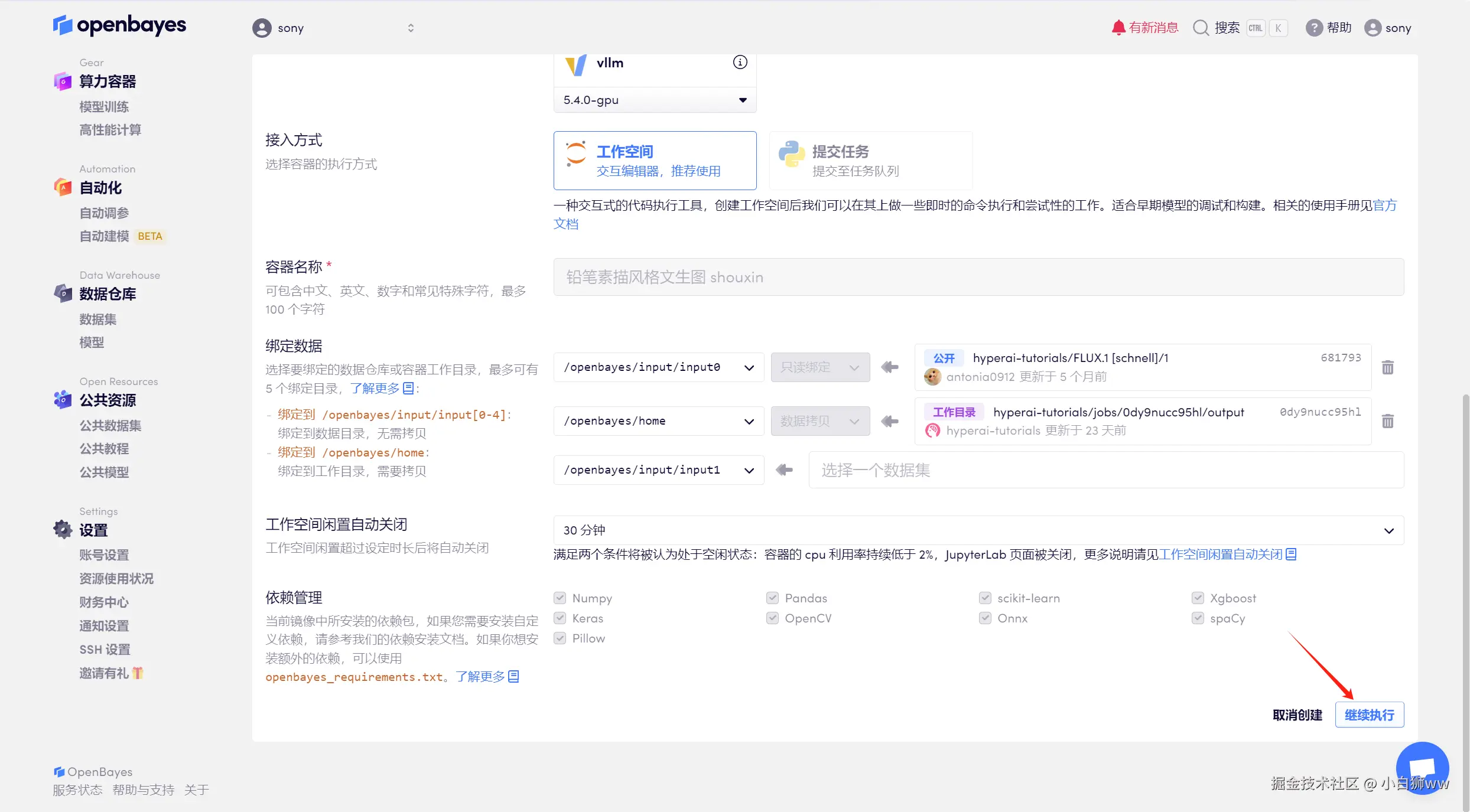1470x812 pixels.
Task: Toggle the spaCy dependency checkbox
Action: (x=1198, y=618)
